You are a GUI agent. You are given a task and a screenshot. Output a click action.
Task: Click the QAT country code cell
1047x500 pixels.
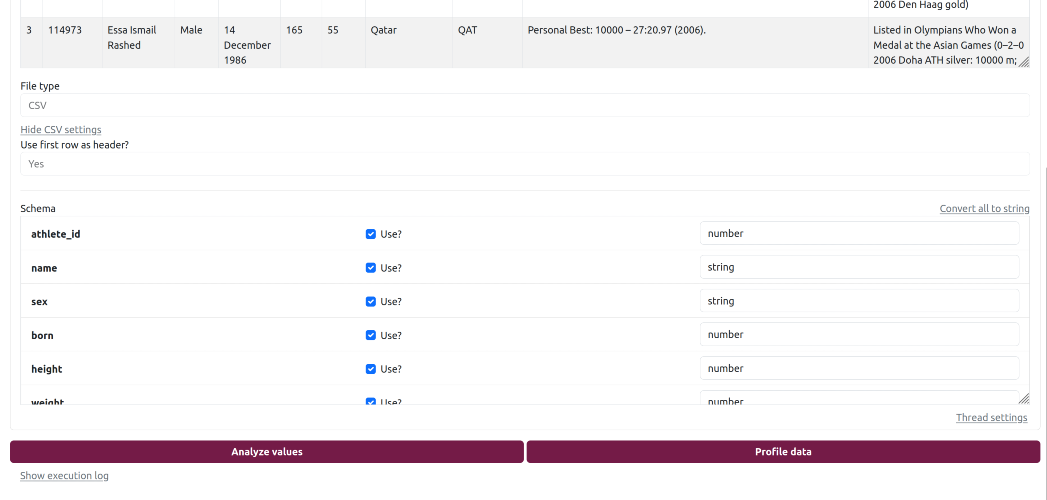tap(487, 43)
